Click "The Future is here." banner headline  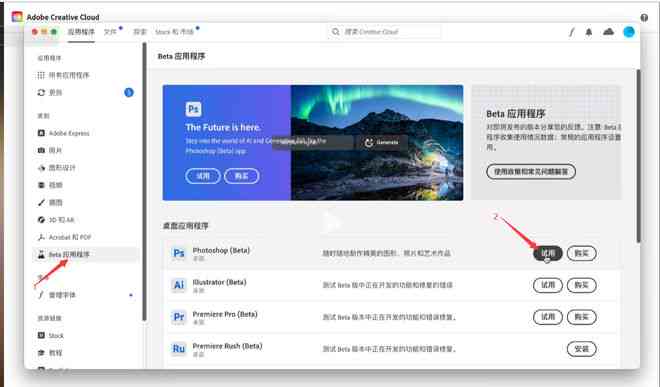(223, 127)
